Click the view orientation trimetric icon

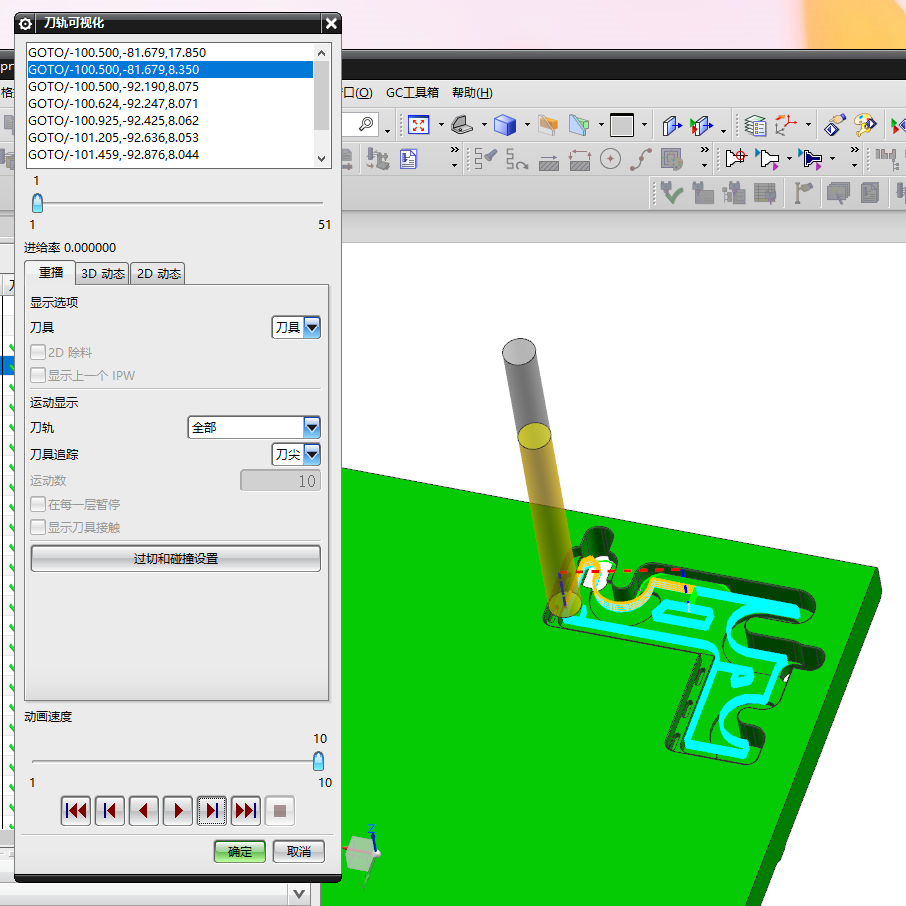click(x=462, y=125)
